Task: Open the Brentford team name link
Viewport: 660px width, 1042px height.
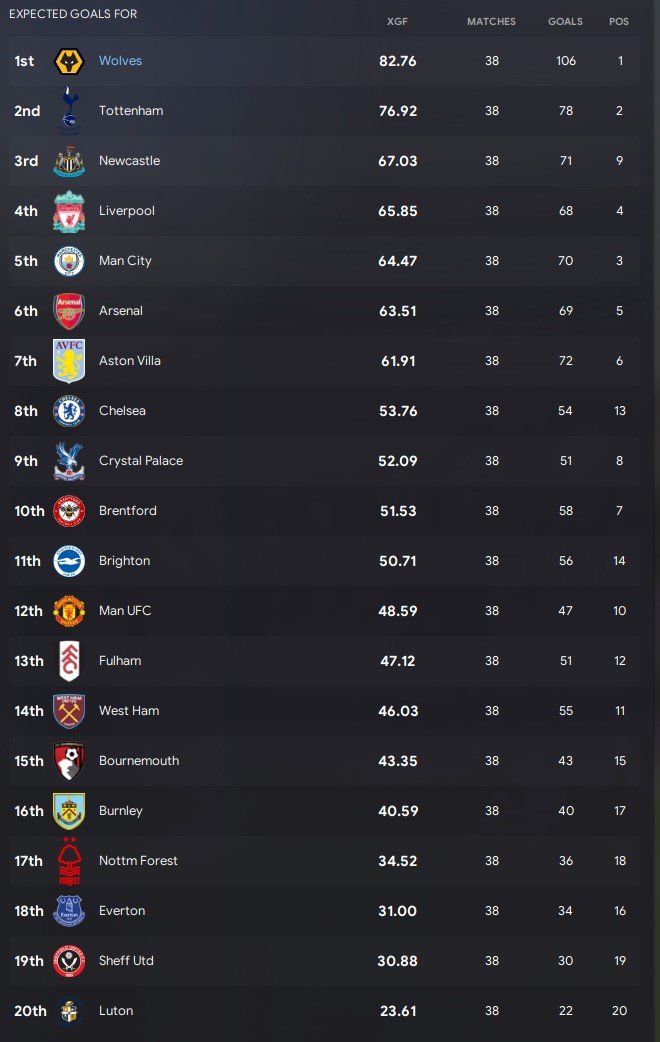Action: click(x=128, y=510)
